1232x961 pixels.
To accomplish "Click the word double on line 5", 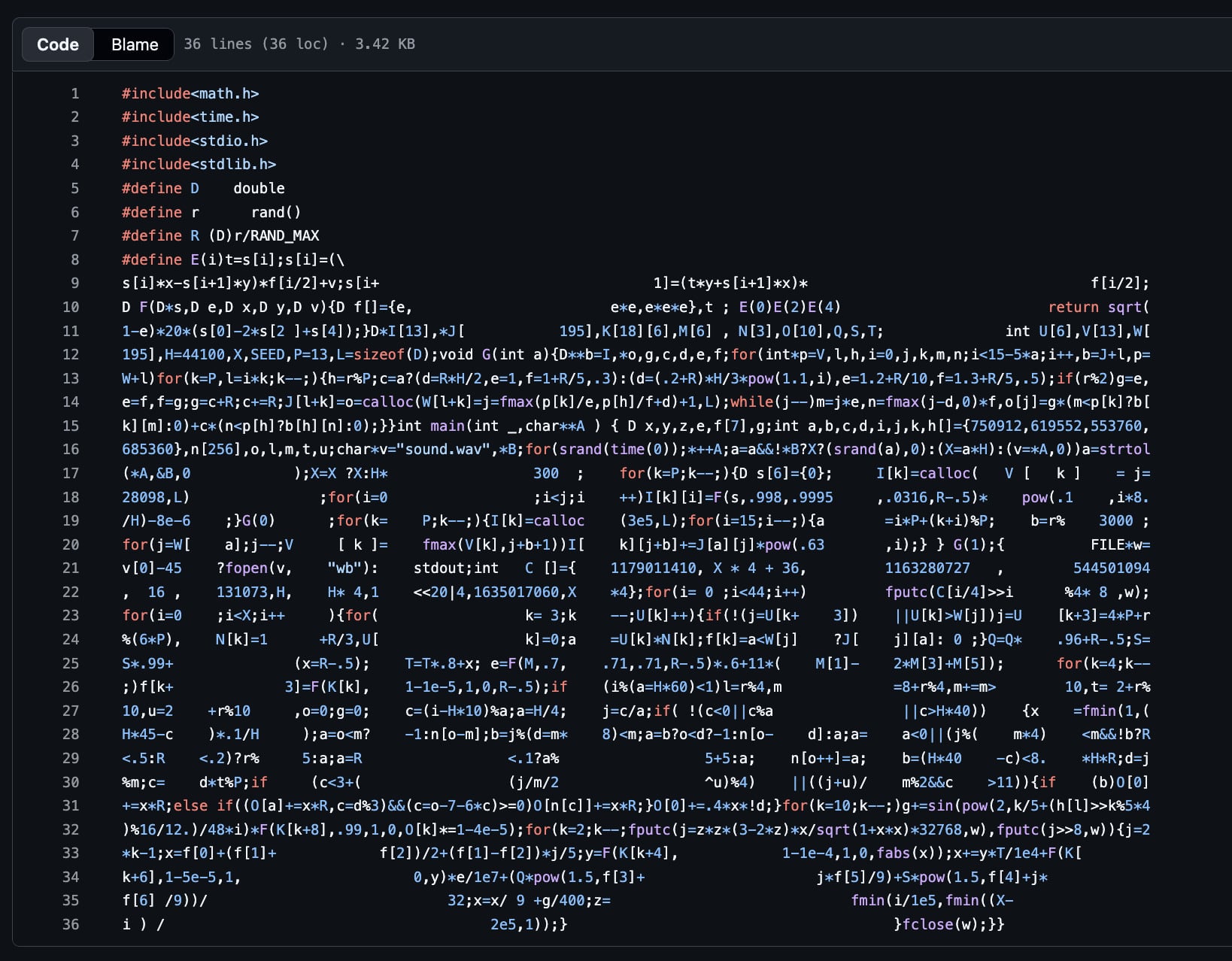I will (259, 188).
